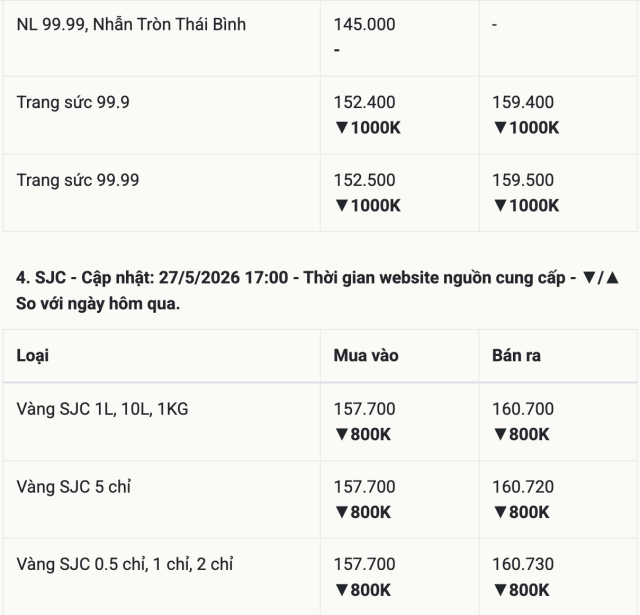Click the 145.000 buy price cell
The height and width of the screenshot is (615, 640).
point(364,24)
